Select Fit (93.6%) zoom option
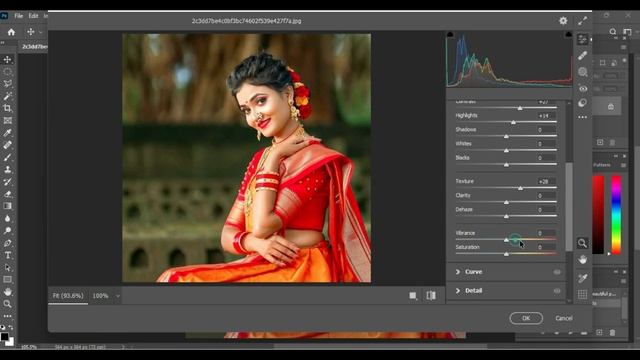The image size is (640, 360). (68, 296)
